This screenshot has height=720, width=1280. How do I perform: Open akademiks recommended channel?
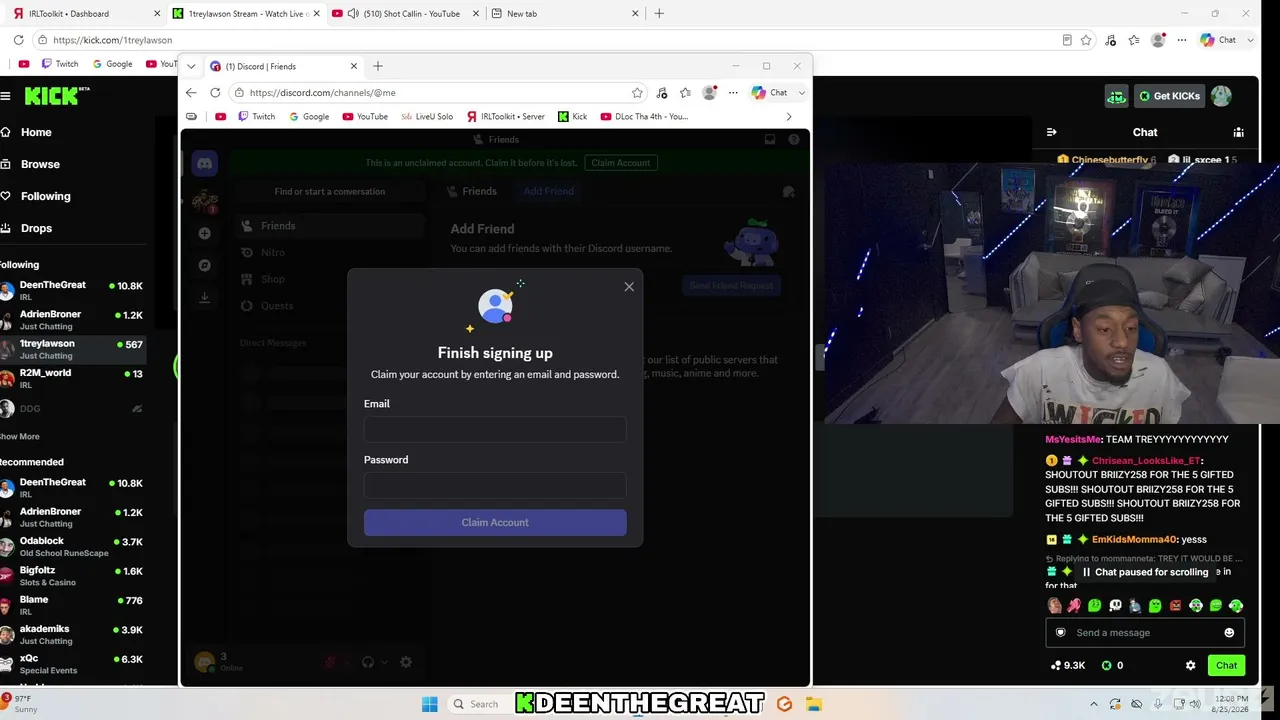coord(73,635)
